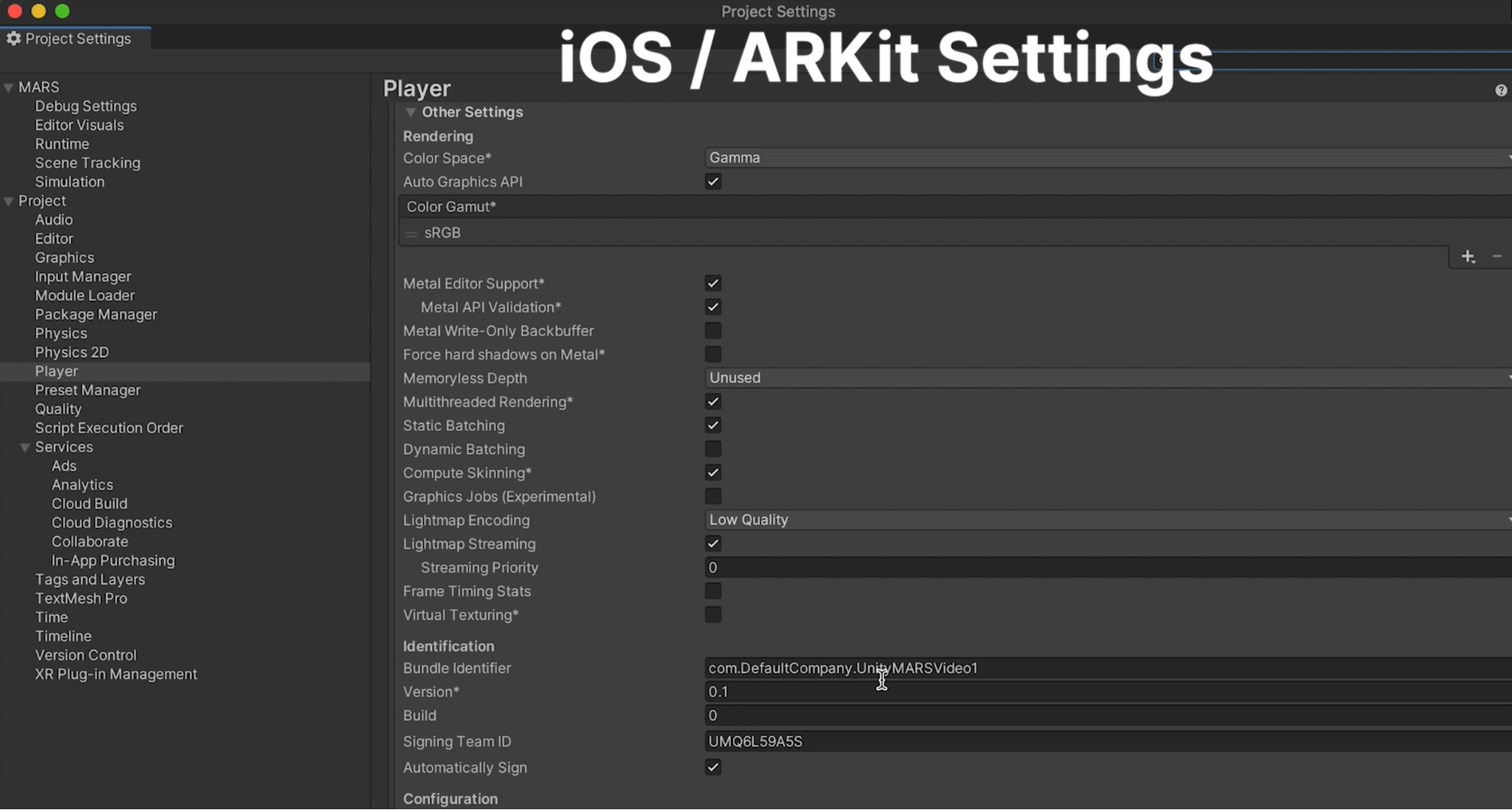
Task: Open Timeline settings
Action: pyautogui.click(x=63, y=636)
